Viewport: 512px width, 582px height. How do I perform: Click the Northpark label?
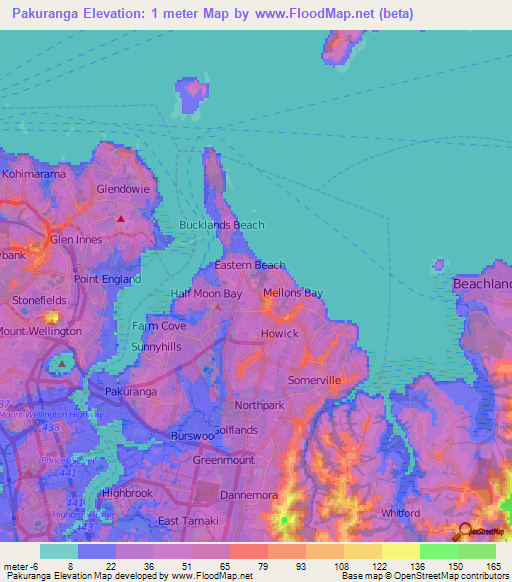pos(260,405)
